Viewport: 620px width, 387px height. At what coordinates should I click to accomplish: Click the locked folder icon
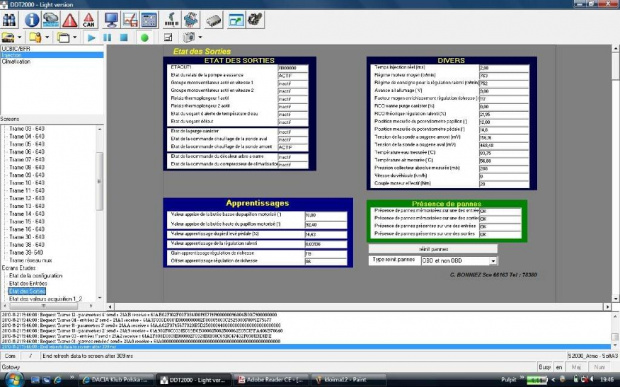coord(35,38)
